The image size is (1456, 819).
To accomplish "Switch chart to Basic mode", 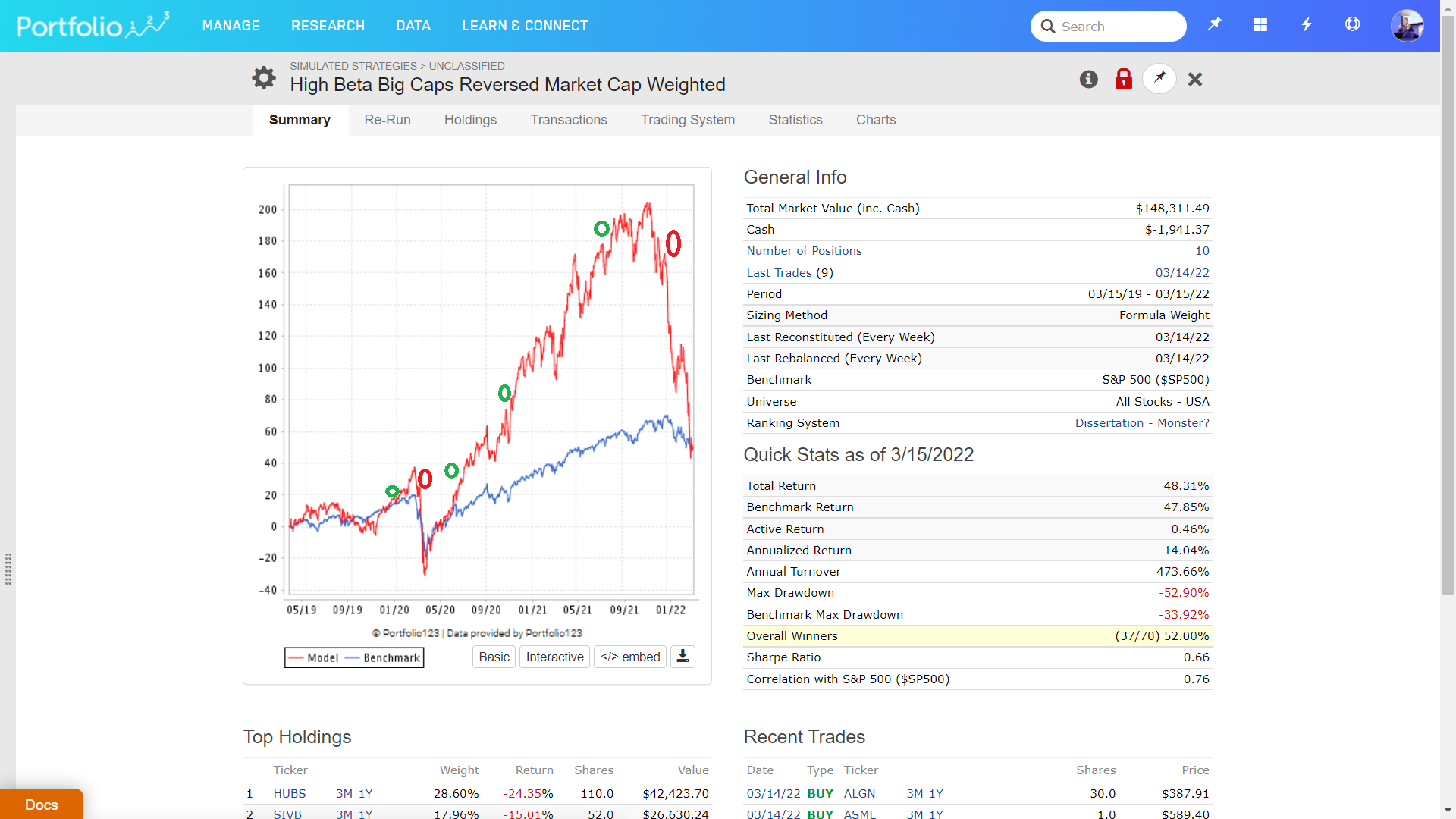I will [x=494, y=657].
